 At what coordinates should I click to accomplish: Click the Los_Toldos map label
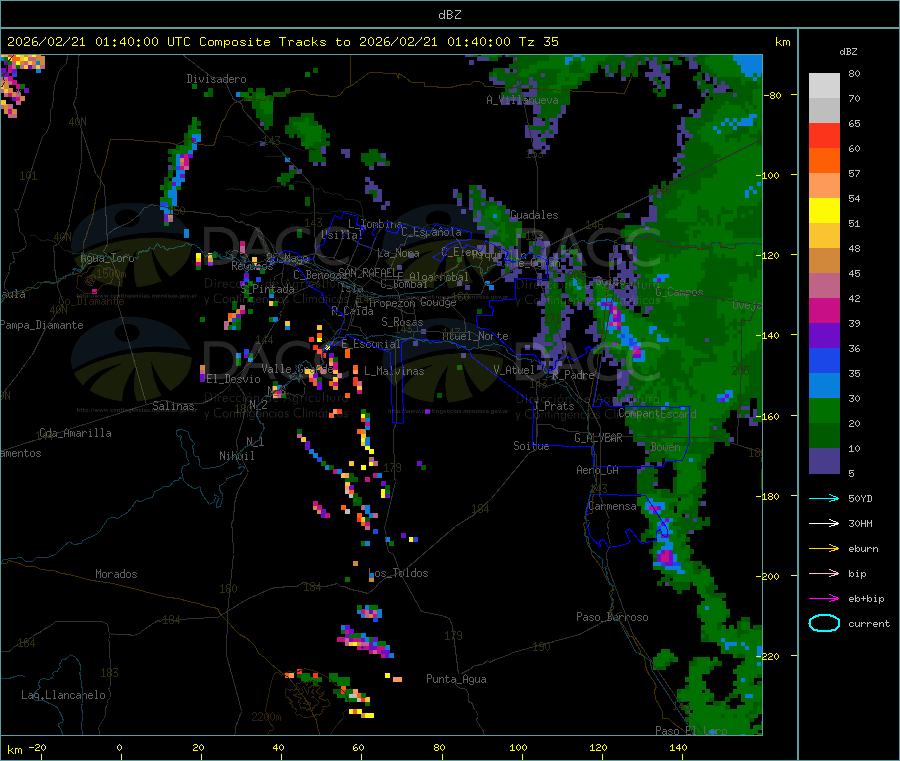tap(398, 573)
